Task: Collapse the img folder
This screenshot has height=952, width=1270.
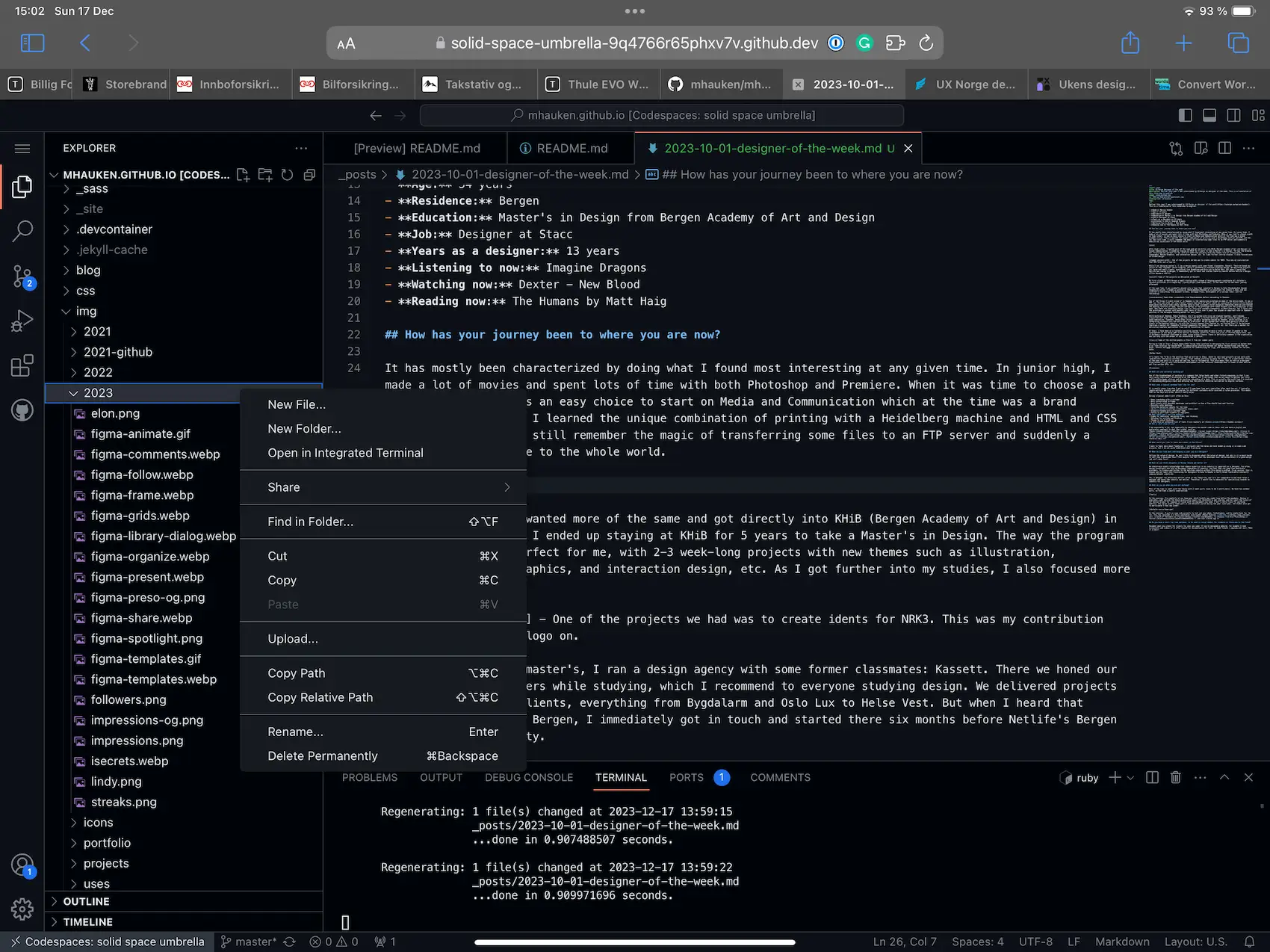Action: (x=86, y=311)
